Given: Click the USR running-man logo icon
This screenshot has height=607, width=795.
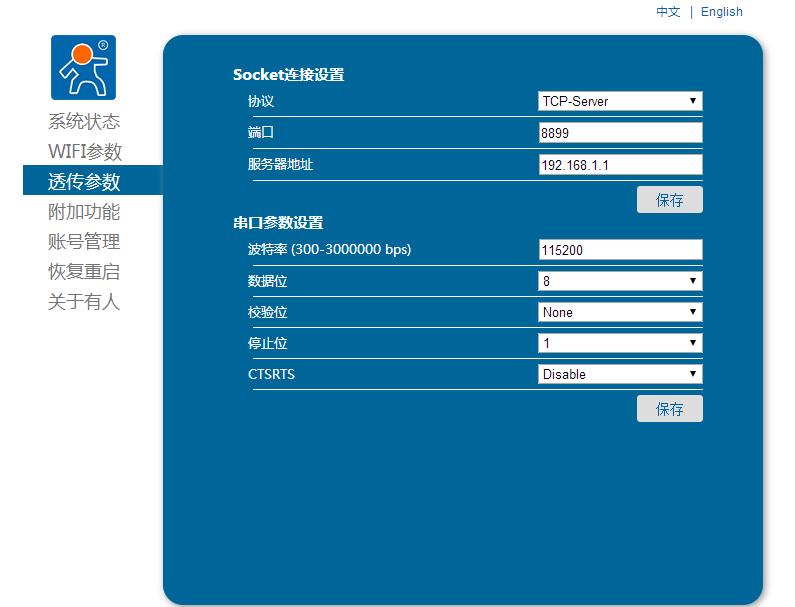Looking at the screenshot, I should point(84,68).
